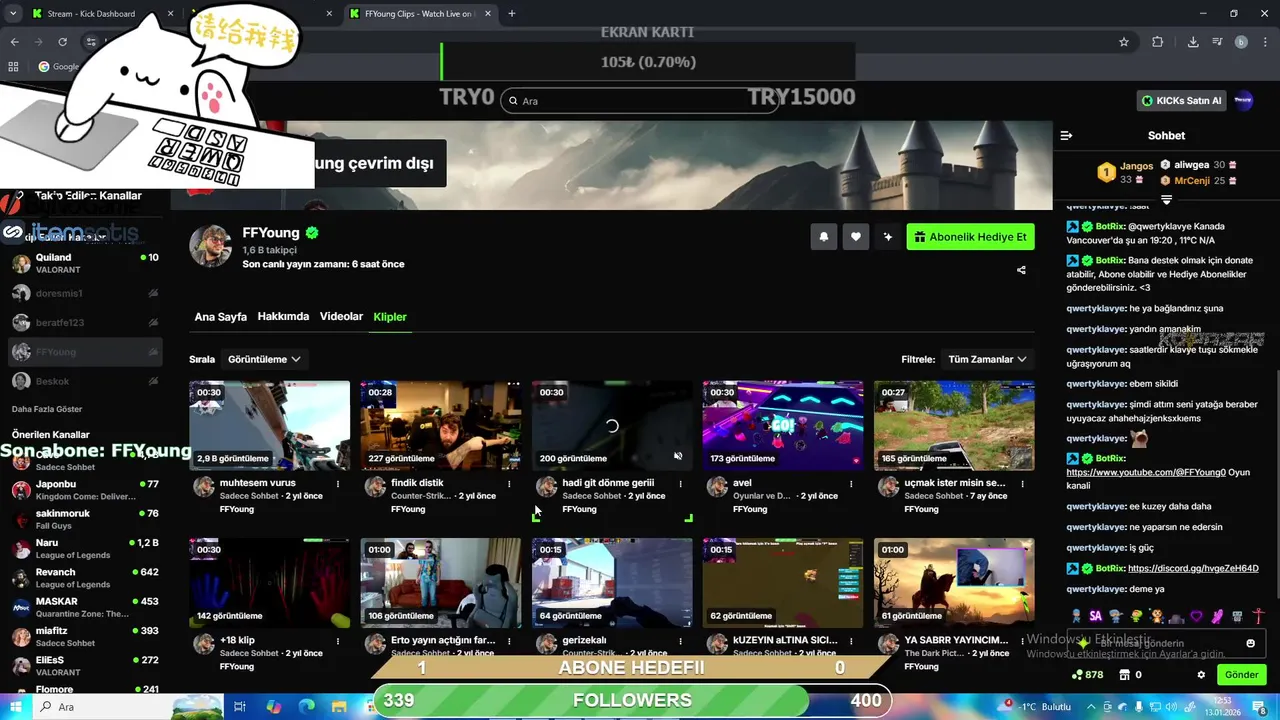Open the findik distik clip thumbnail
Screen dimensions: 1280x720
pyautogui.click(x=441, y=425)
